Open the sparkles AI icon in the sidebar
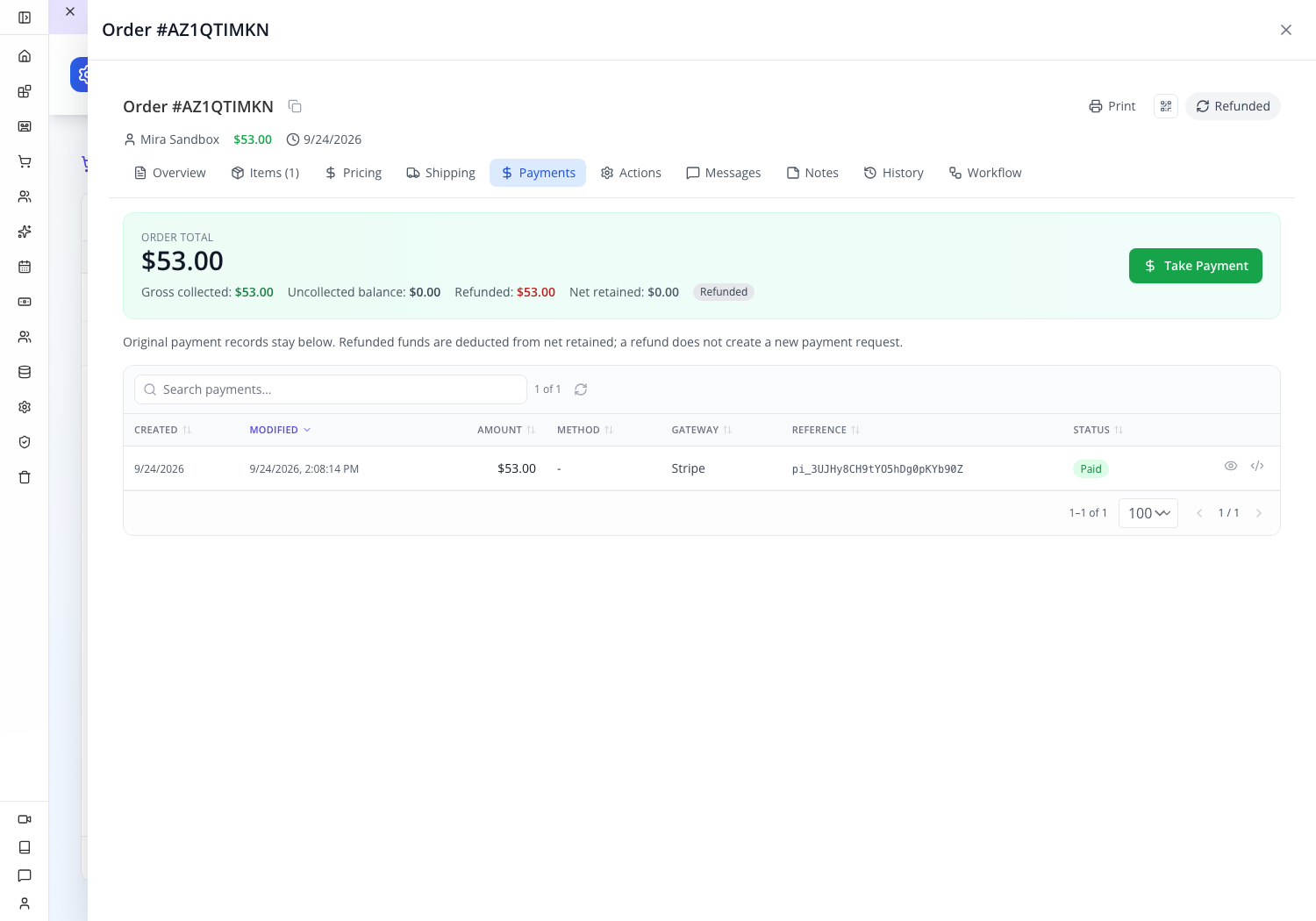 [25, 232]
